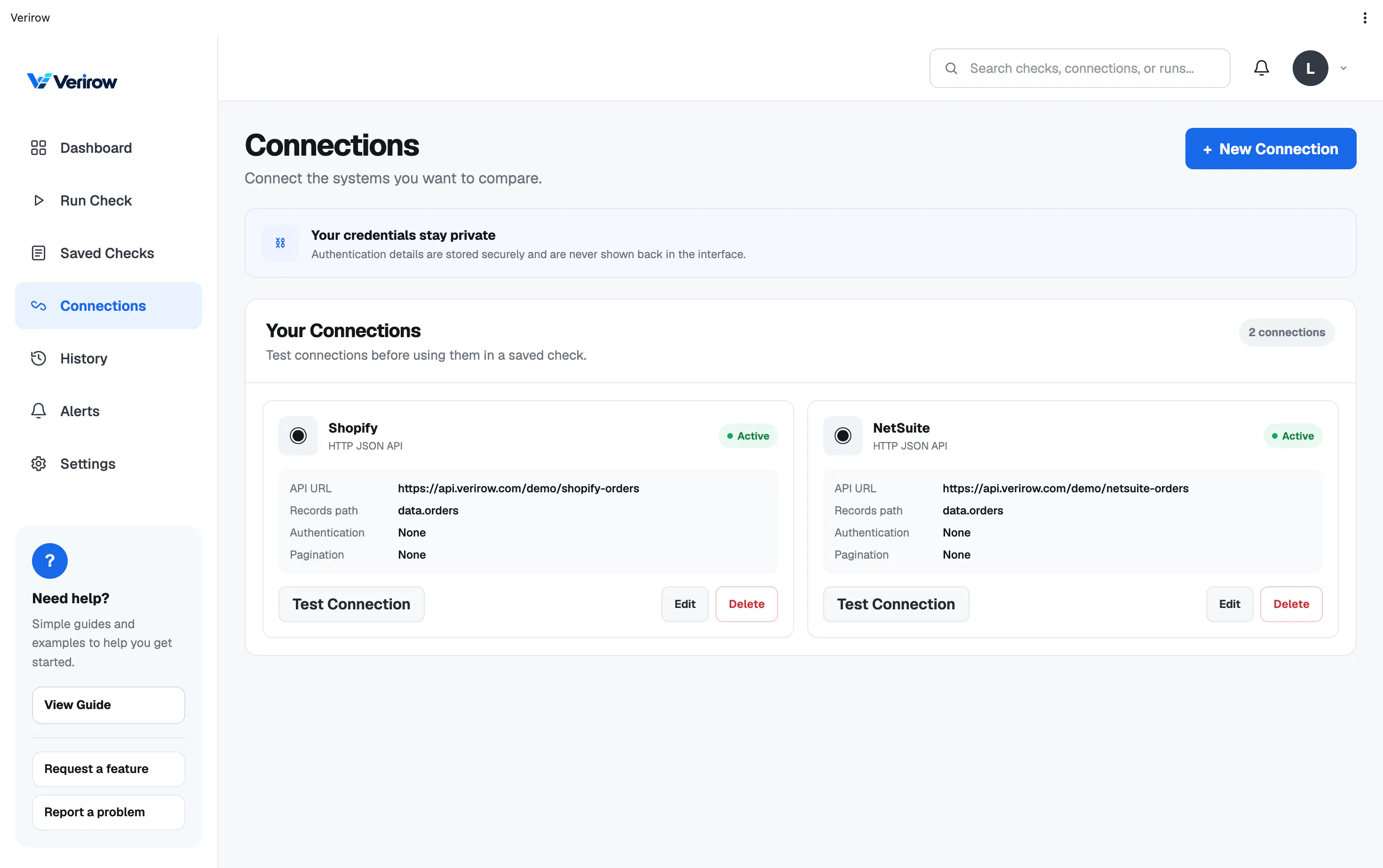Click the Verirow logo in sidebar

[x=72, y=81]
